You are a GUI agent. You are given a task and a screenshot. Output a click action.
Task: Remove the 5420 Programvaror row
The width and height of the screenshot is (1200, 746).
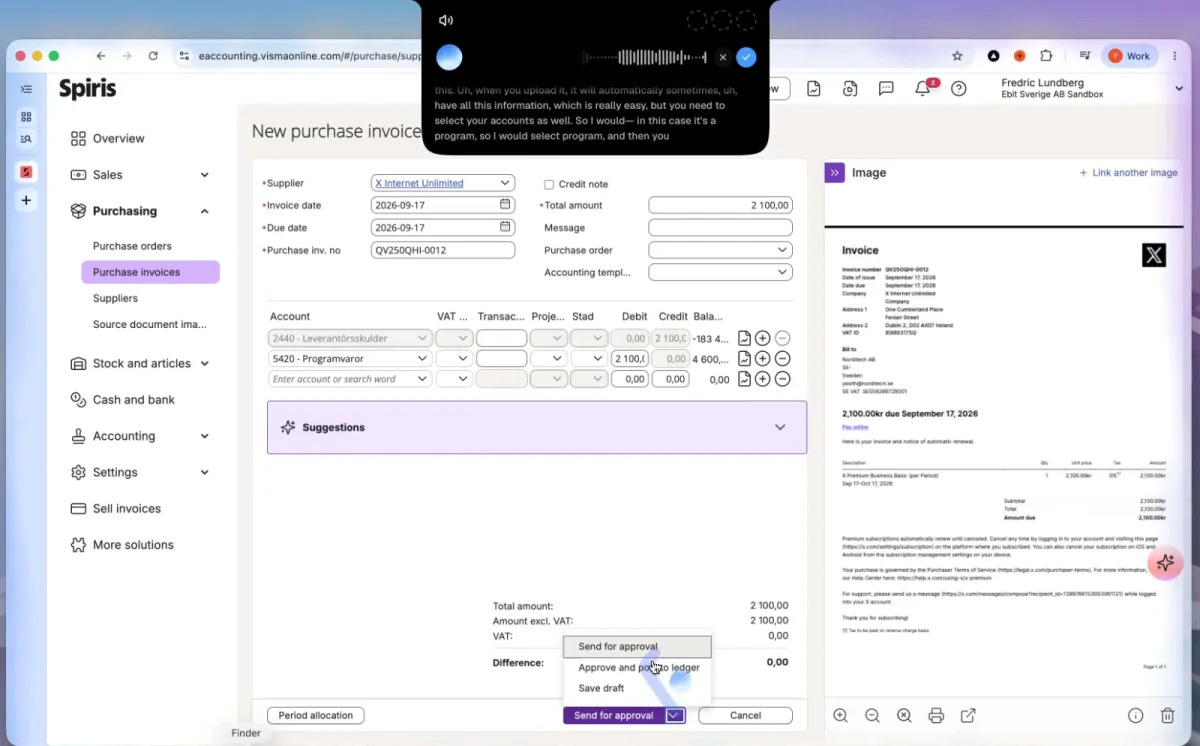click(783, 358)
